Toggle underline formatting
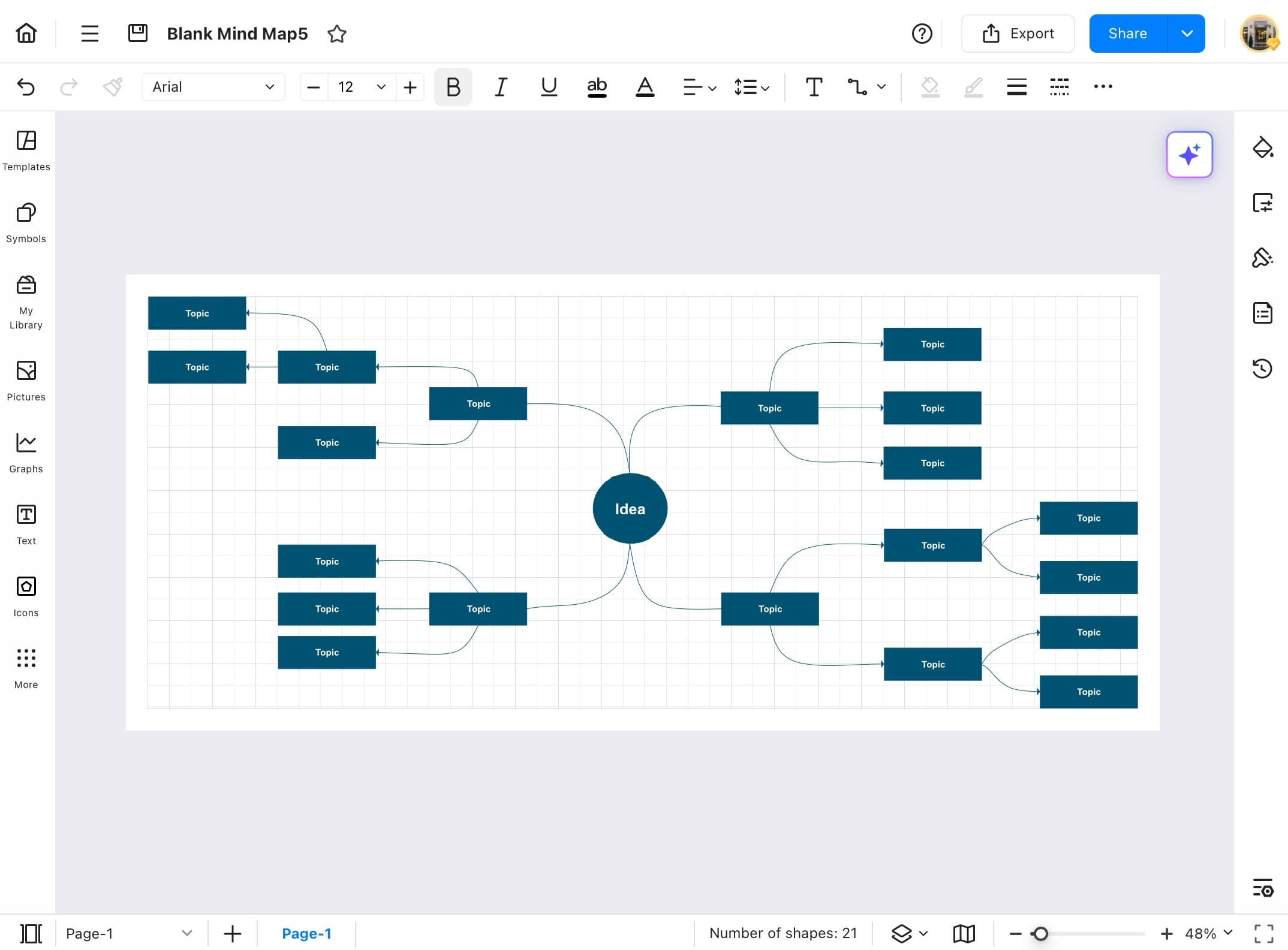Image resolution: width=1288 pixels, height=950 pixels. [549, 87]
